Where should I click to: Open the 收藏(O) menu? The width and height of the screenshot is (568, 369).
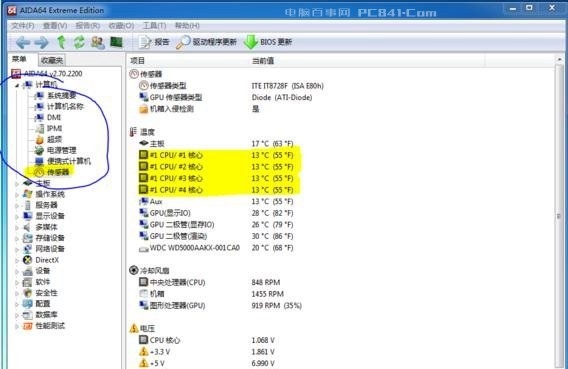pyautogui.click(x=121, y=26)
